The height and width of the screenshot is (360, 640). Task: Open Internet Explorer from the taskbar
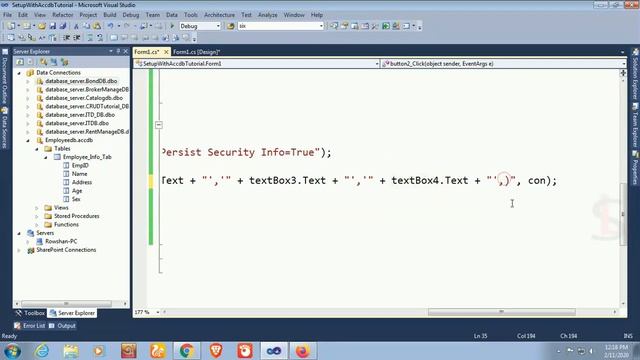42,351
